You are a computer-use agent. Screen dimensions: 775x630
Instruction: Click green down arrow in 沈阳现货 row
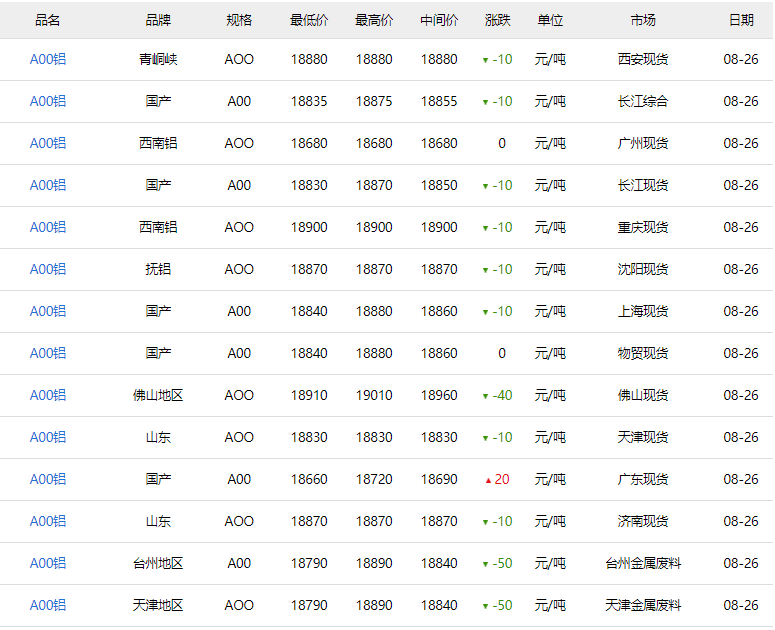click(x=485, y=270)
